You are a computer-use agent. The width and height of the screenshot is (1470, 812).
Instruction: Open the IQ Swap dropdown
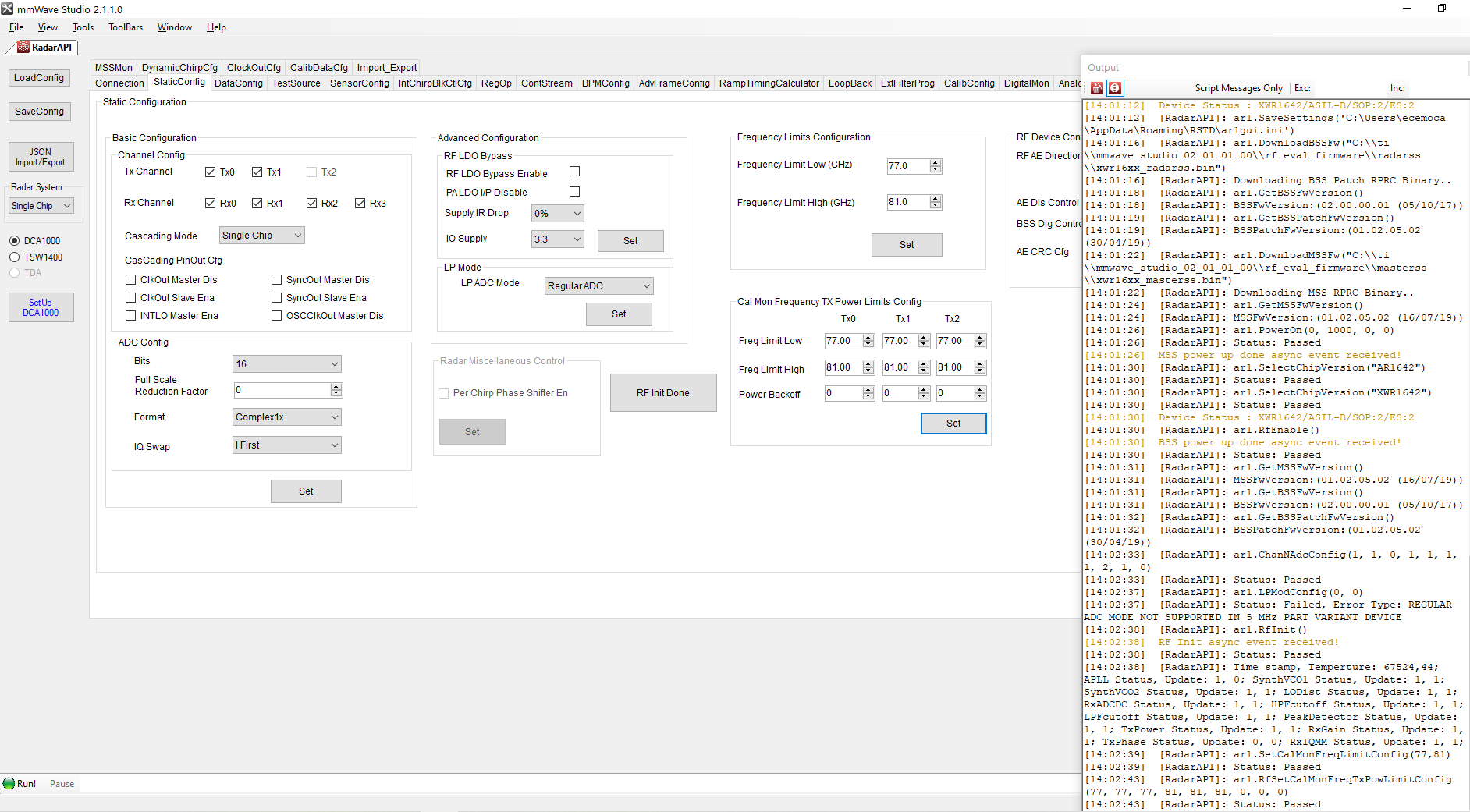tap(286, 445)
